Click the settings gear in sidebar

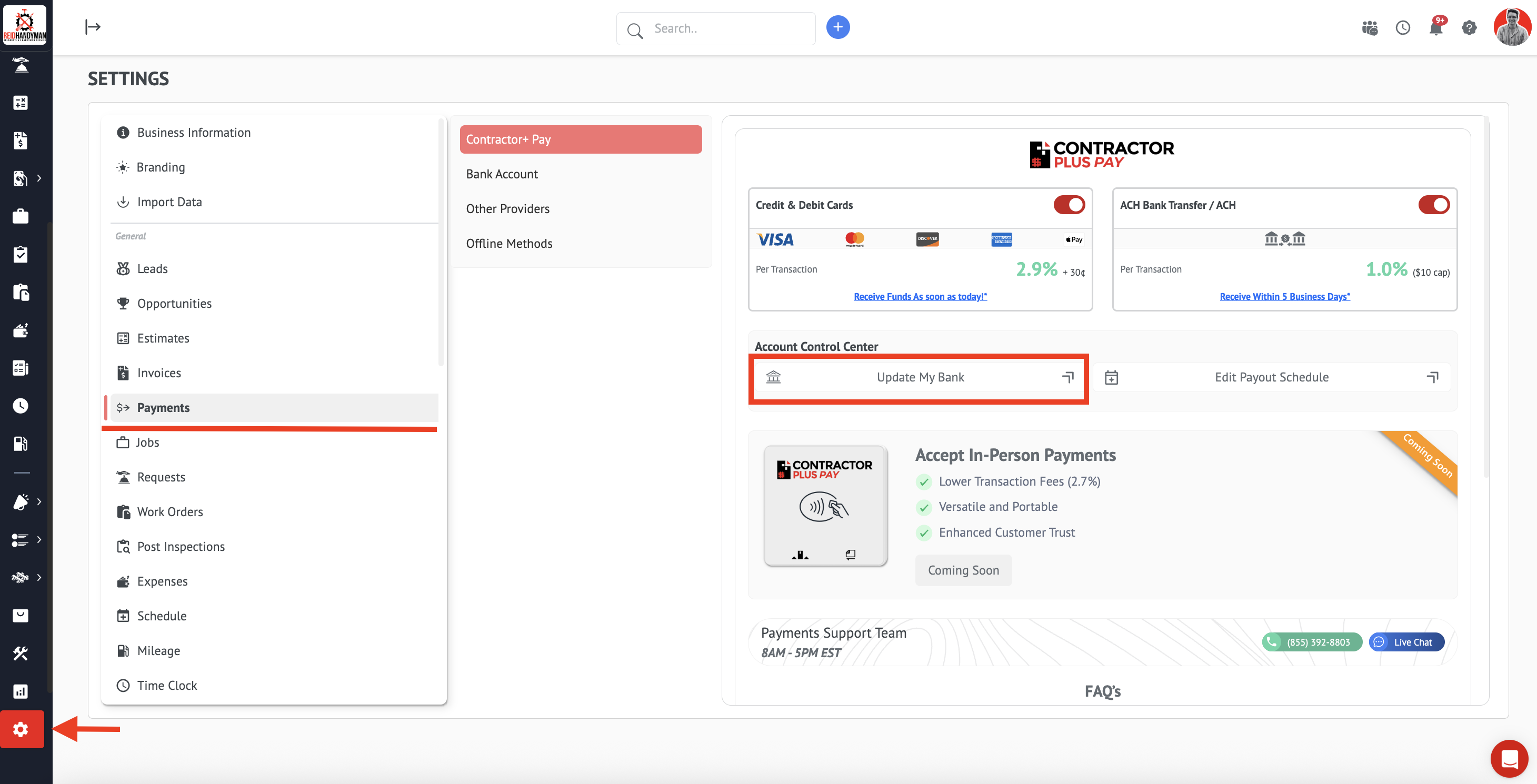[22, 729]
